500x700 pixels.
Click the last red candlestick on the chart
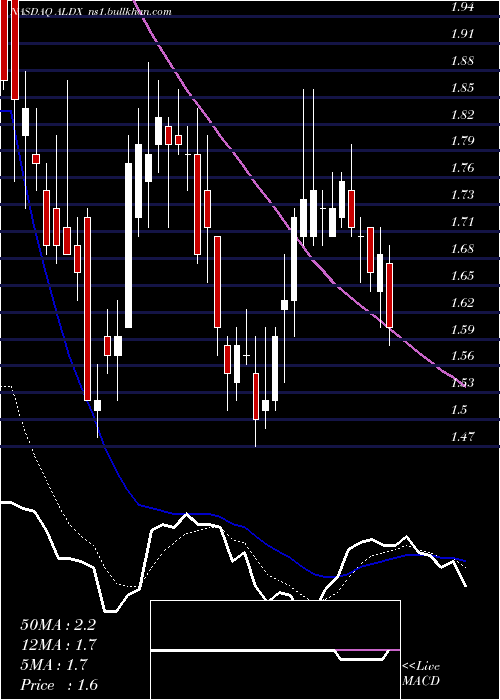(389, 295)
